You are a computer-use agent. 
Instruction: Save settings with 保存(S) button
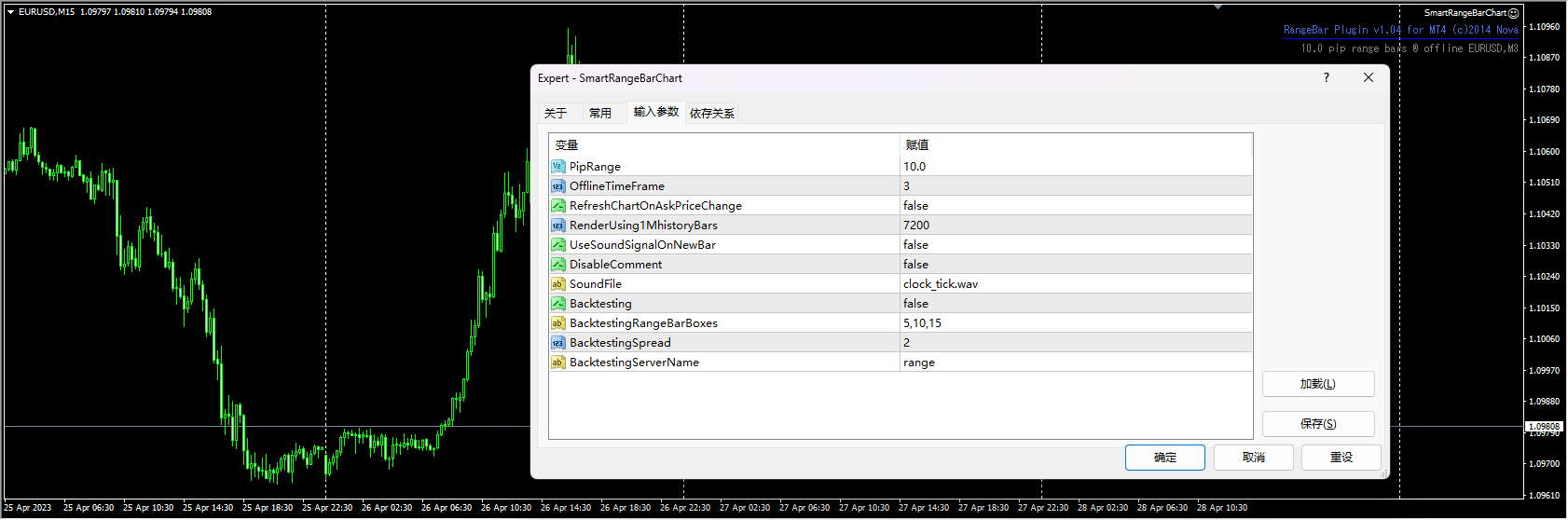pos(1317,424)
